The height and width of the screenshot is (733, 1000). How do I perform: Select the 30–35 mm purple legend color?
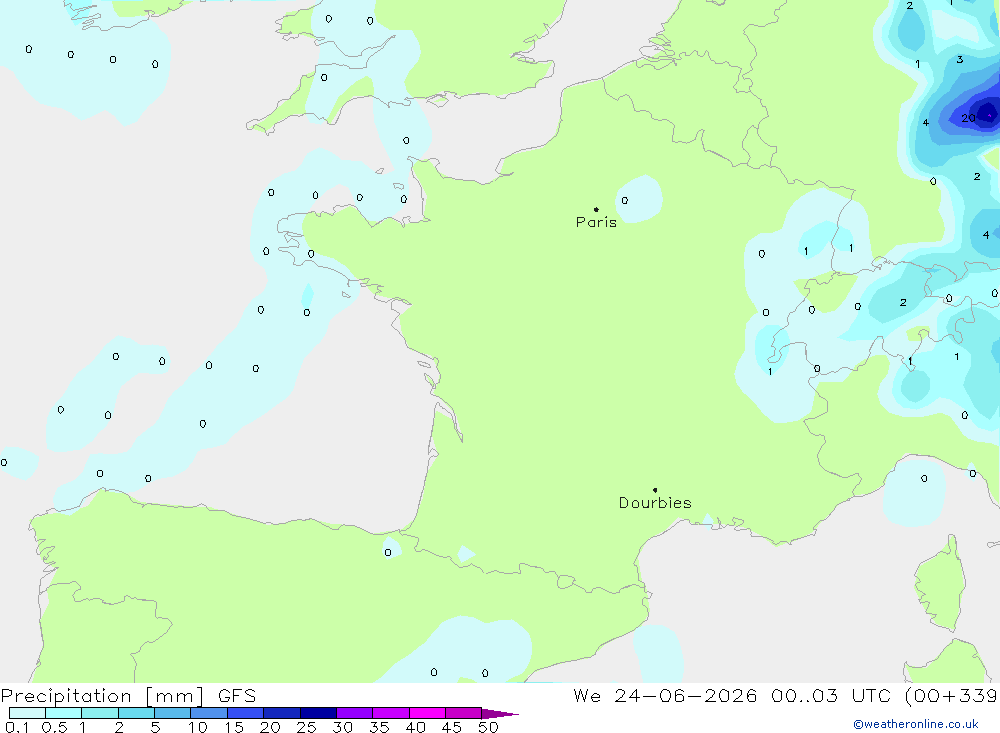pyautogui.click(x=355, y=713)
